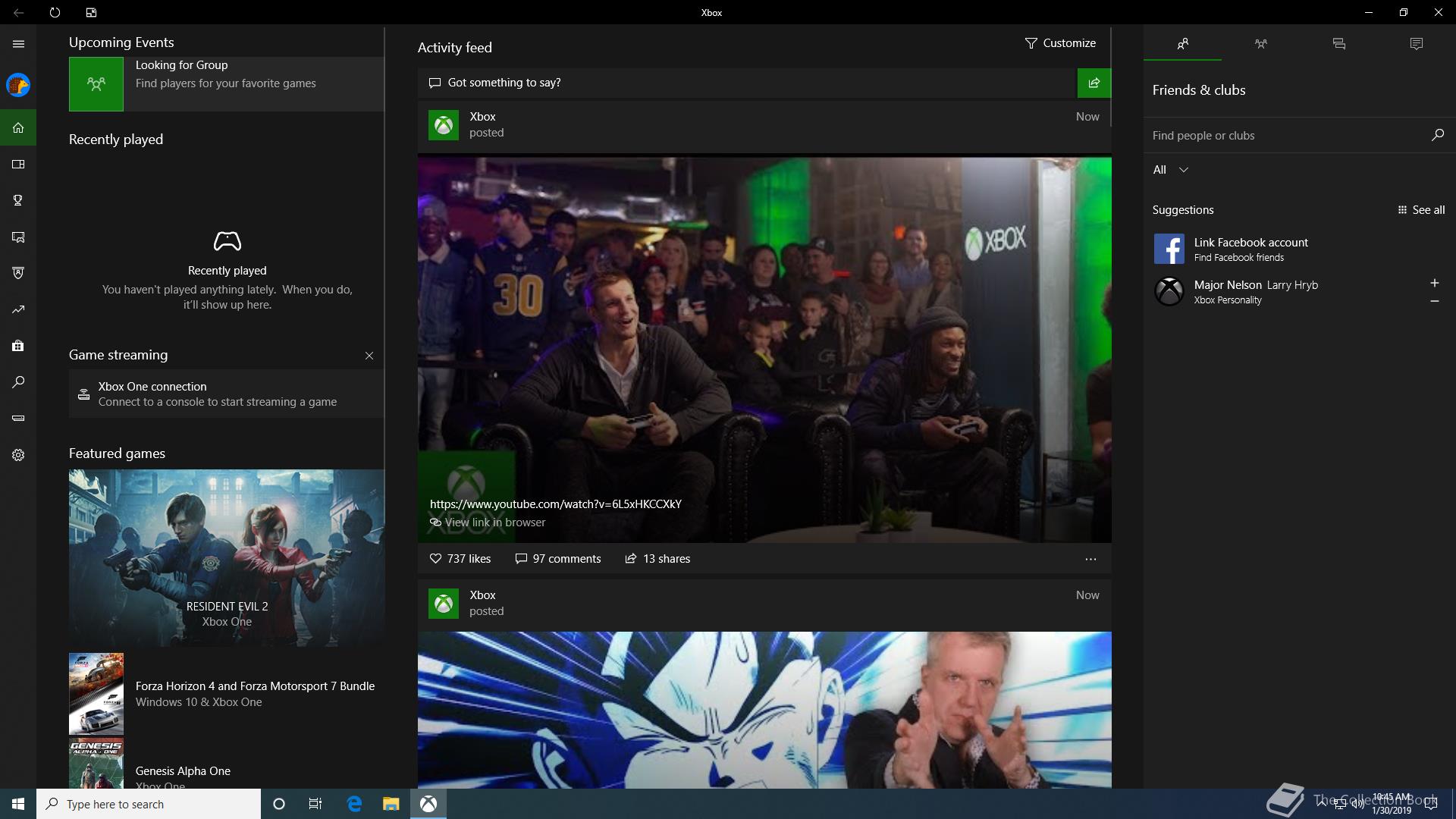Like the first Xbox post
1456x819 pixels.
[460, 559]
